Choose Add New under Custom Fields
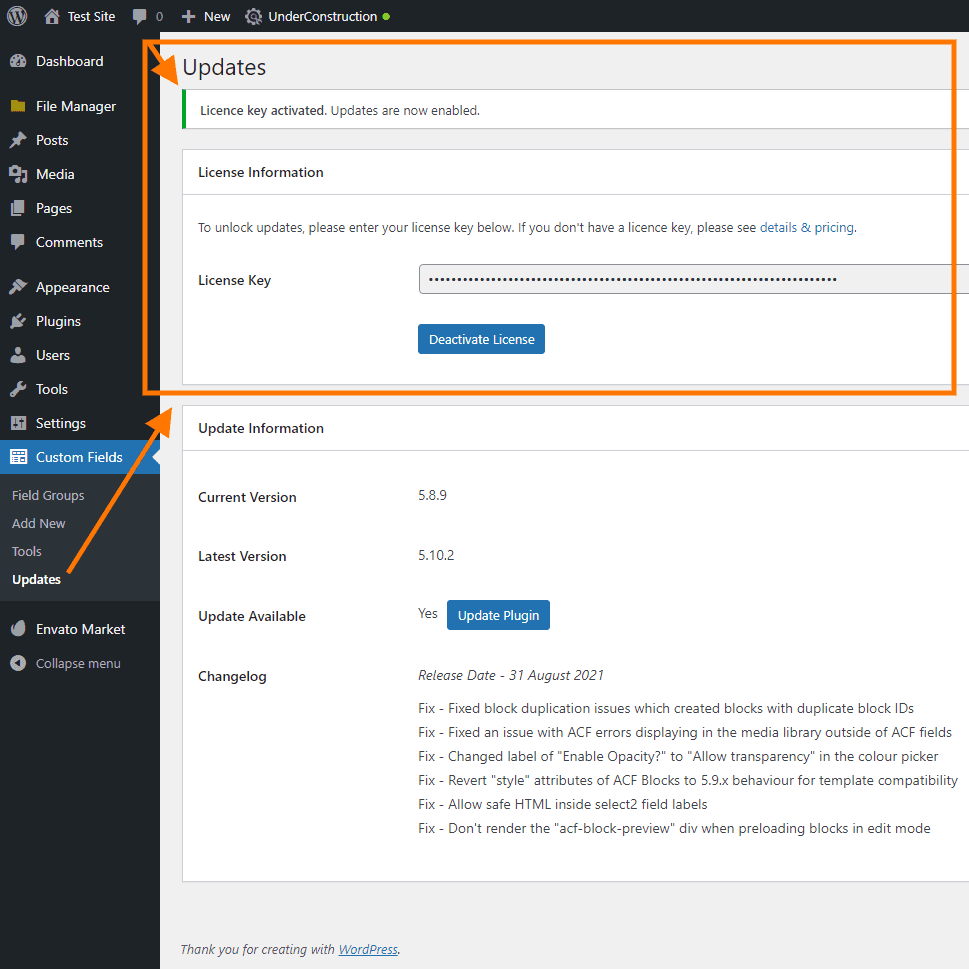This screenshot has width=969, height=969. point(38,523)
